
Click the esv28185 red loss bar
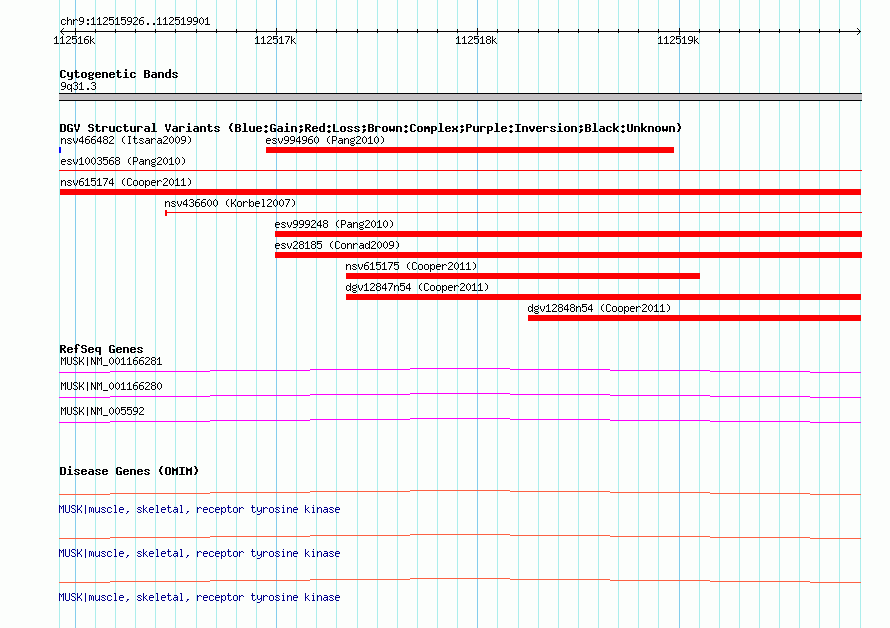[568, 255]
